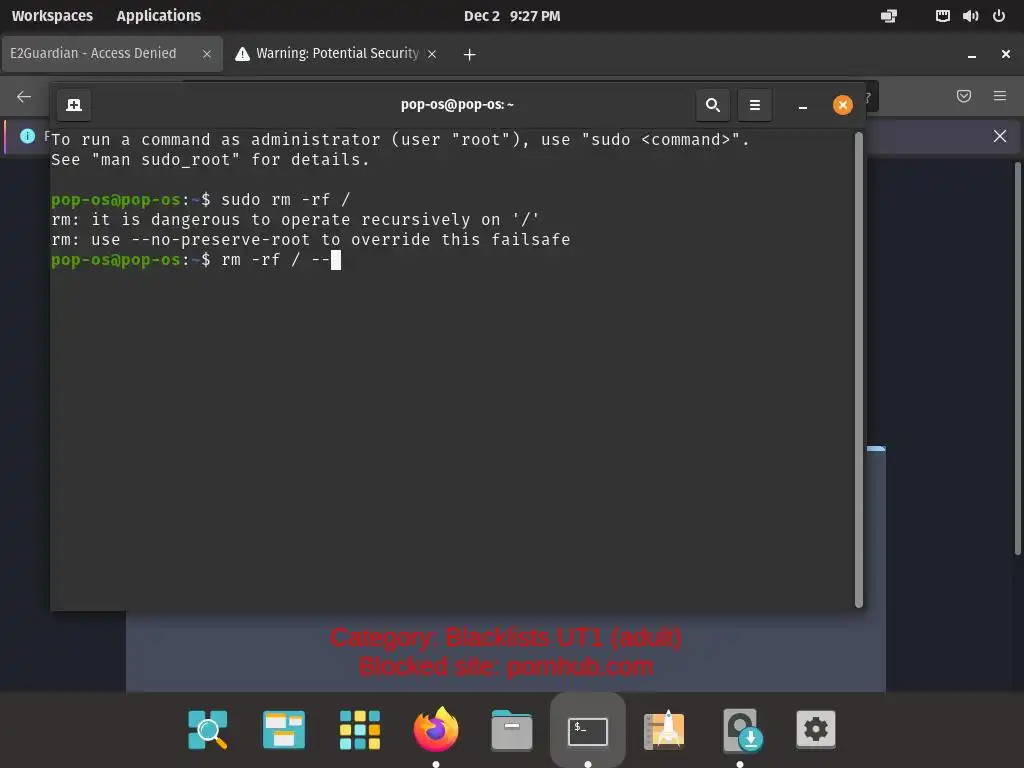Open Firefox application menu

pos(999,97)
